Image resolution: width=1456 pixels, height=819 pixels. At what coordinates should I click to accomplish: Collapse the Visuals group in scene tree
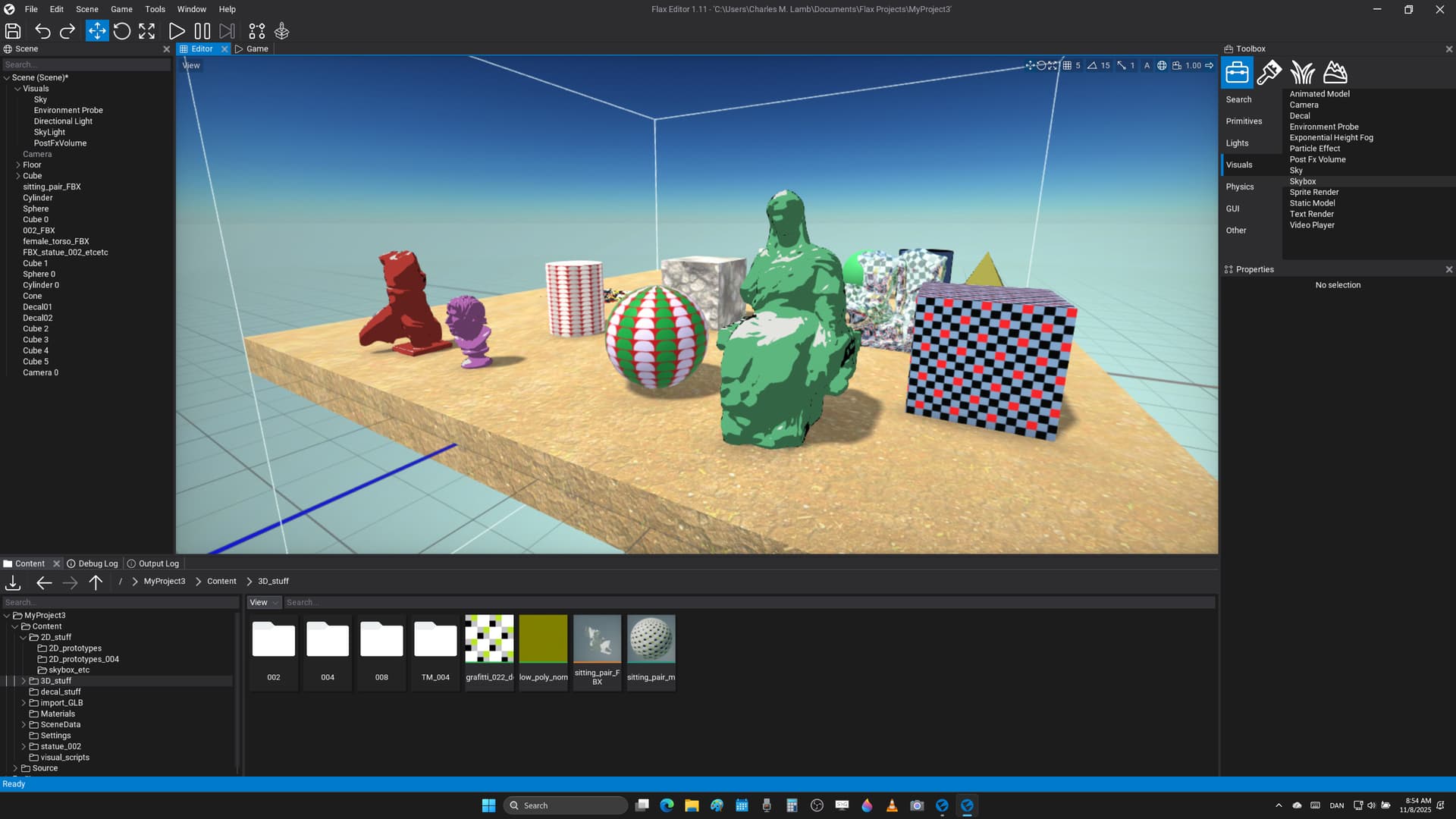click(18, 89)
